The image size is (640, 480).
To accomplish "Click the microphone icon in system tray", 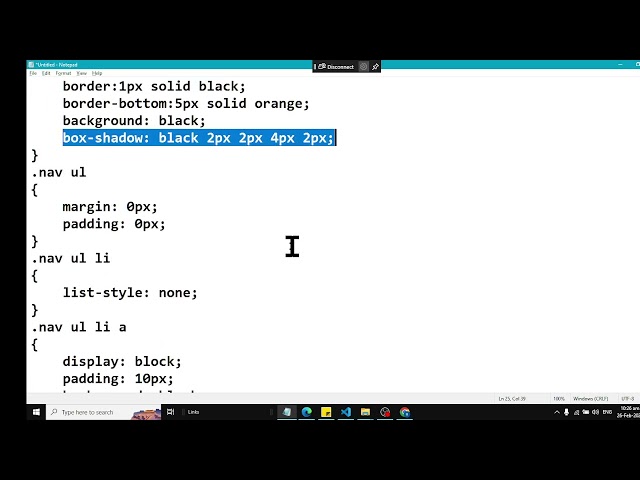I will click(567, 412).
